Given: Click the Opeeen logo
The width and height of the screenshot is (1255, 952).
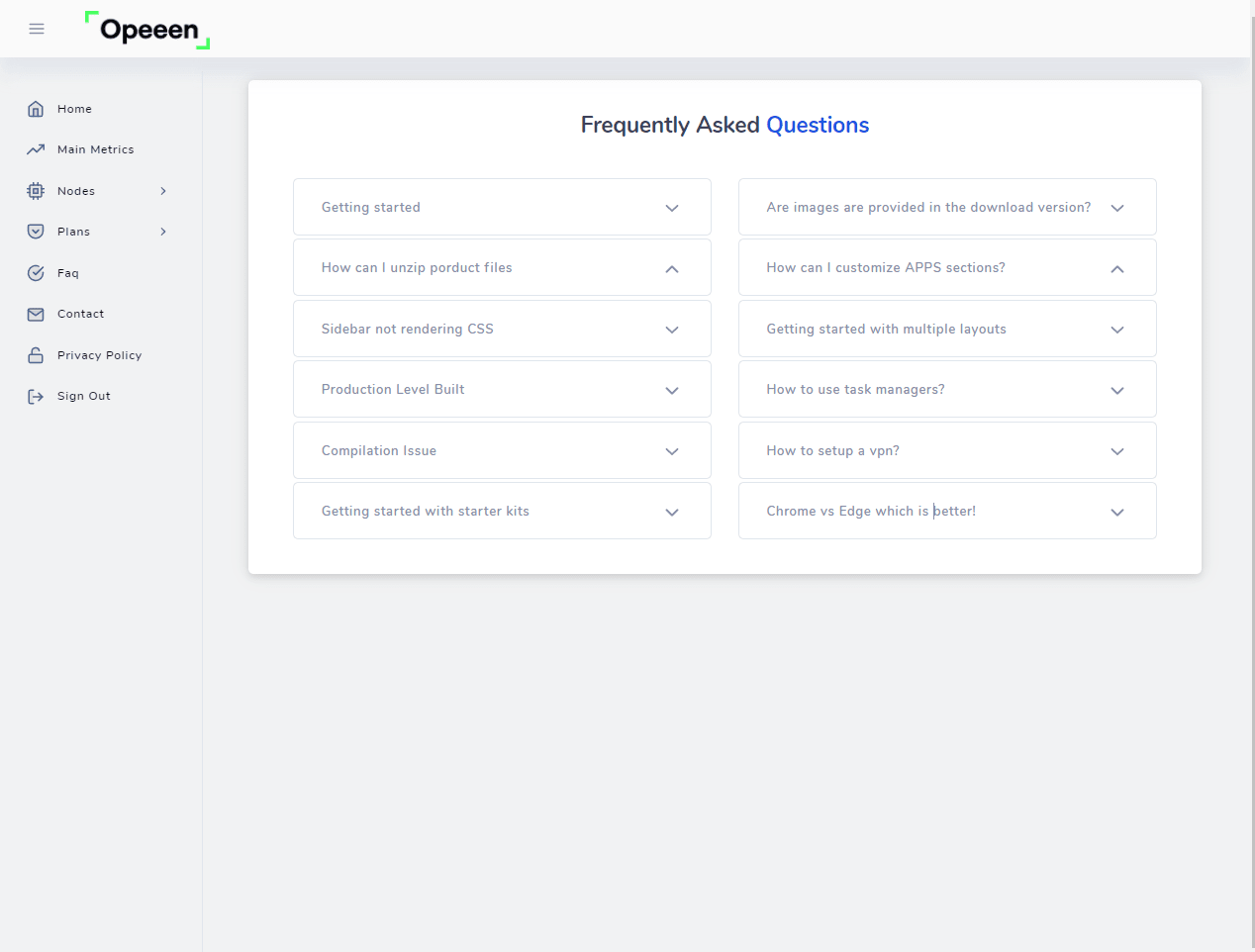Looking at the screenshot, I should coord(147,30).
